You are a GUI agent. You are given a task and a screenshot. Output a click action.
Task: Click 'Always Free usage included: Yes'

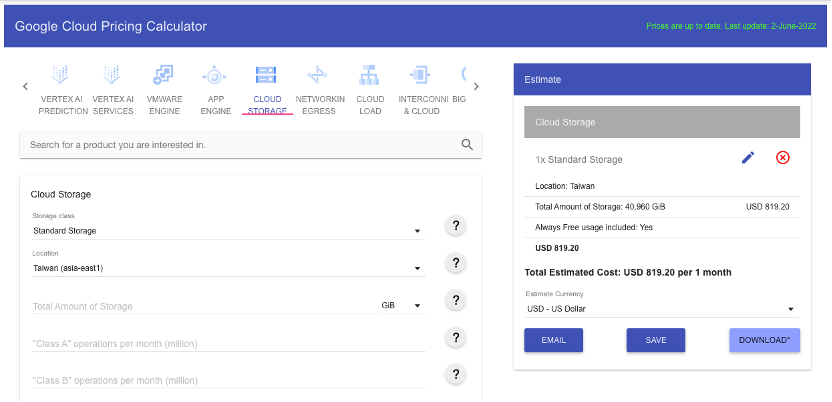pyautogui.click(x=594, y=228)
